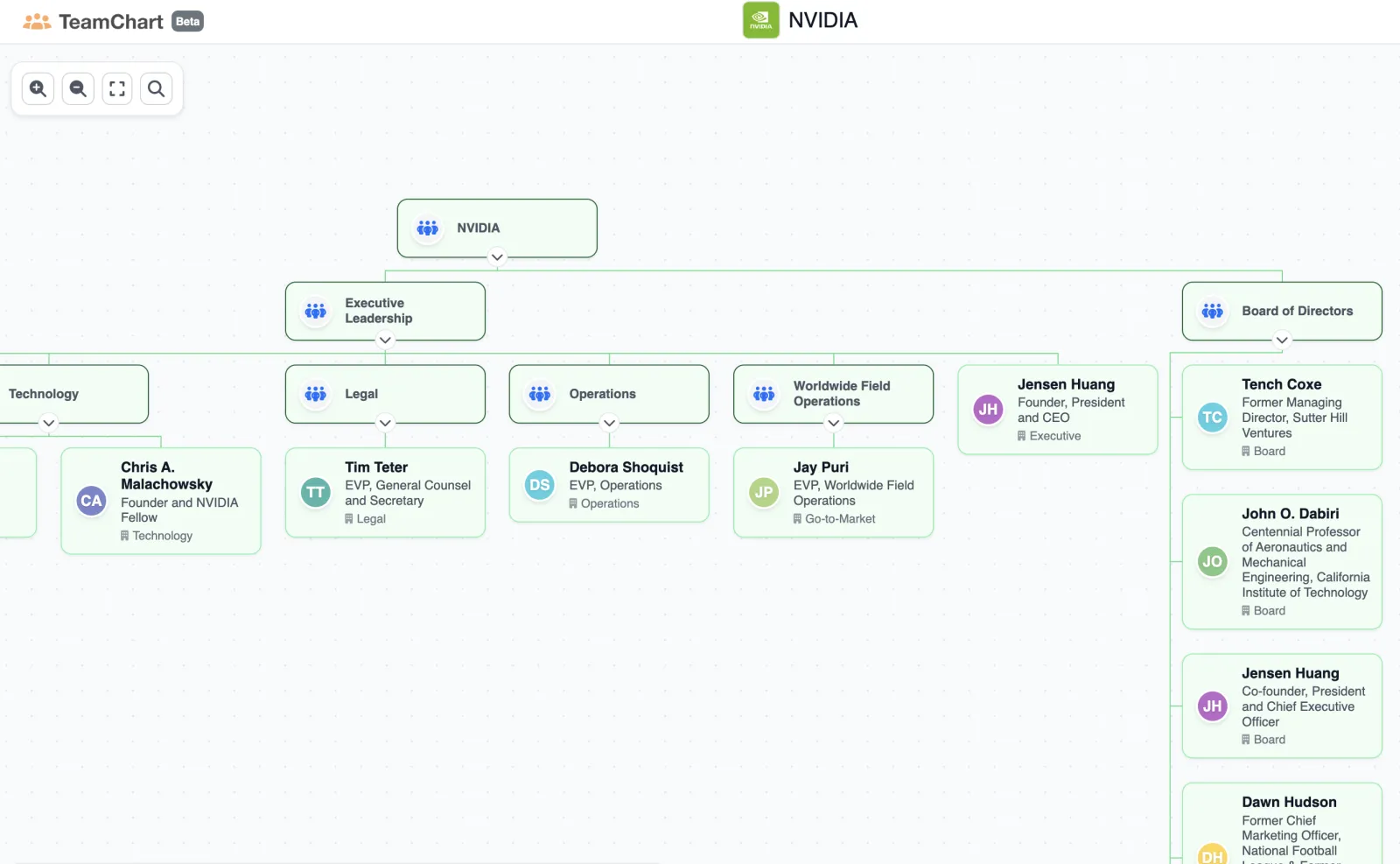Click the Technology tag on Chris Malachowsky

click(x=157, y=536)
